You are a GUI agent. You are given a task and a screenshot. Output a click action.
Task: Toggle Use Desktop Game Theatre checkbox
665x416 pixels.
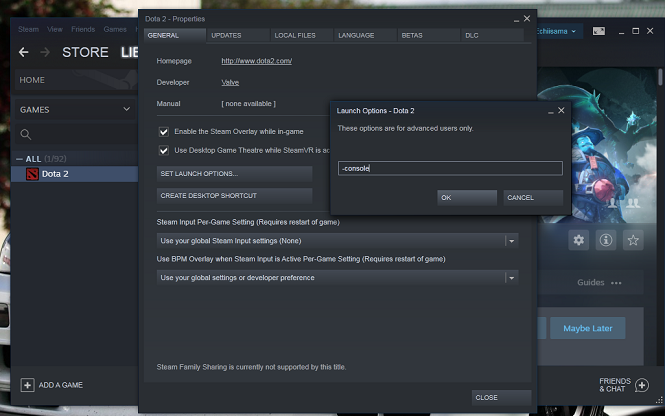[164, 151]
